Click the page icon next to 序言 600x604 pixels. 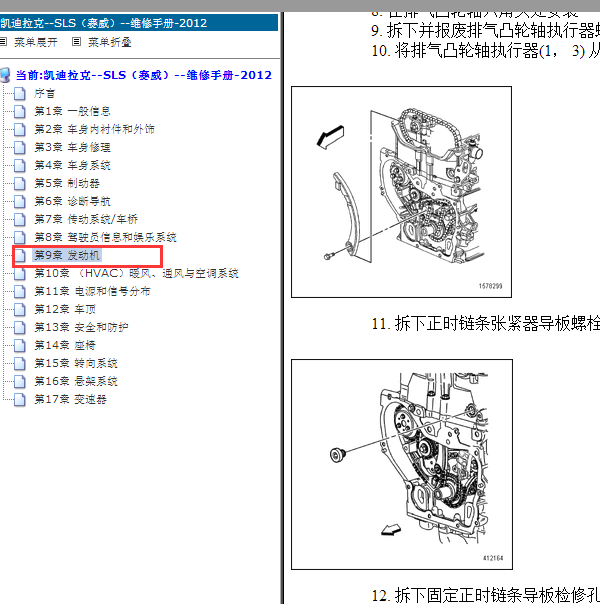[20, 94]
